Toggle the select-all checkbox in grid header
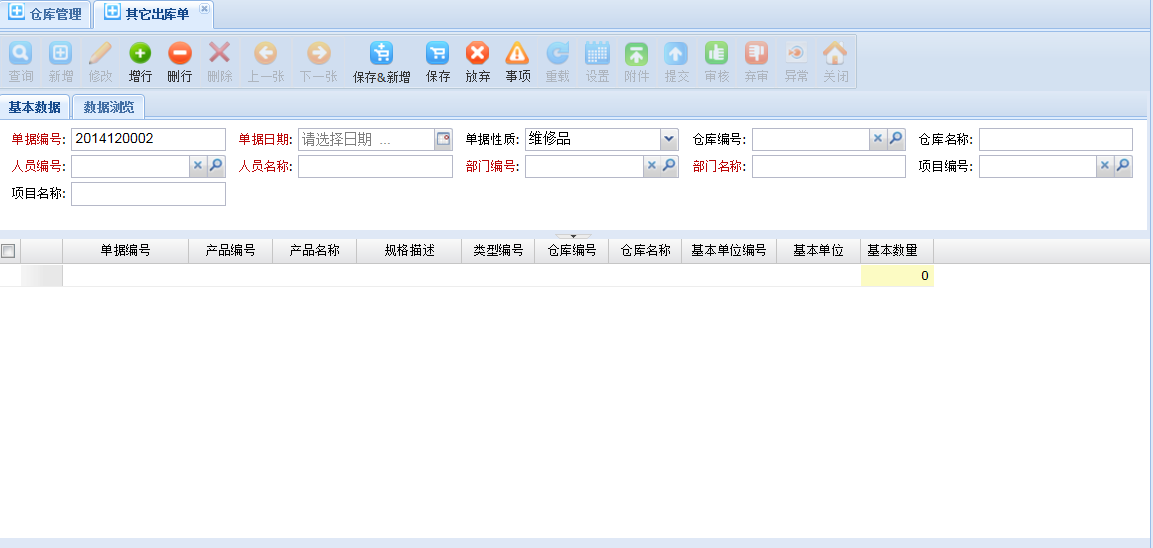Screen dimensions: 1153x548 point(9,251)
